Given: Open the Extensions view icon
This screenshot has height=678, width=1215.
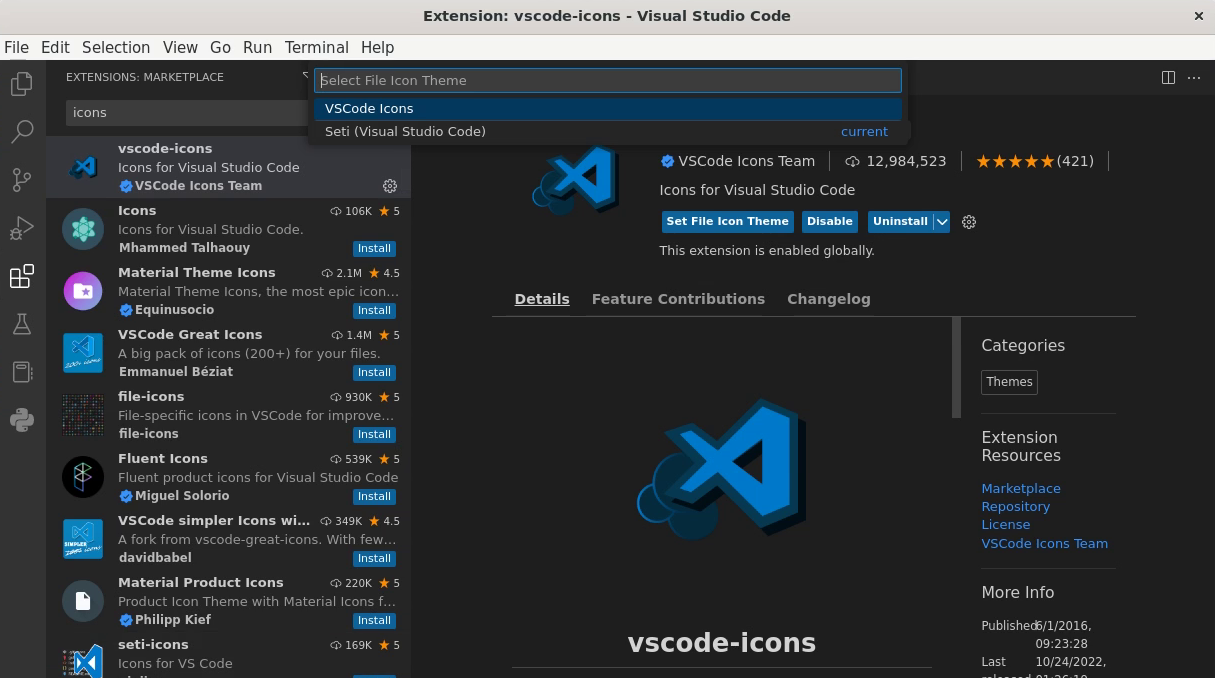Looking at the screenshot, I should coord(22,276).
